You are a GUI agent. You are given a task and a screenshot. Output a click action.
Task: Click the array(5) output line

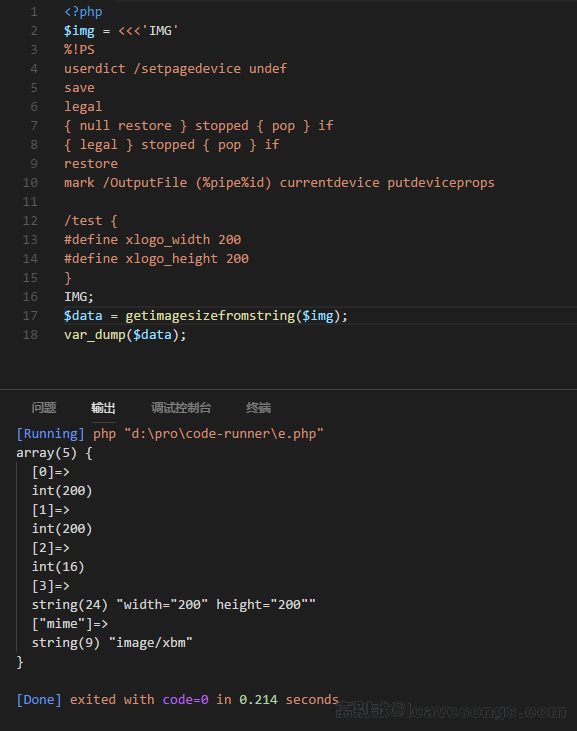pyautogui.click(x=54, y=453)
